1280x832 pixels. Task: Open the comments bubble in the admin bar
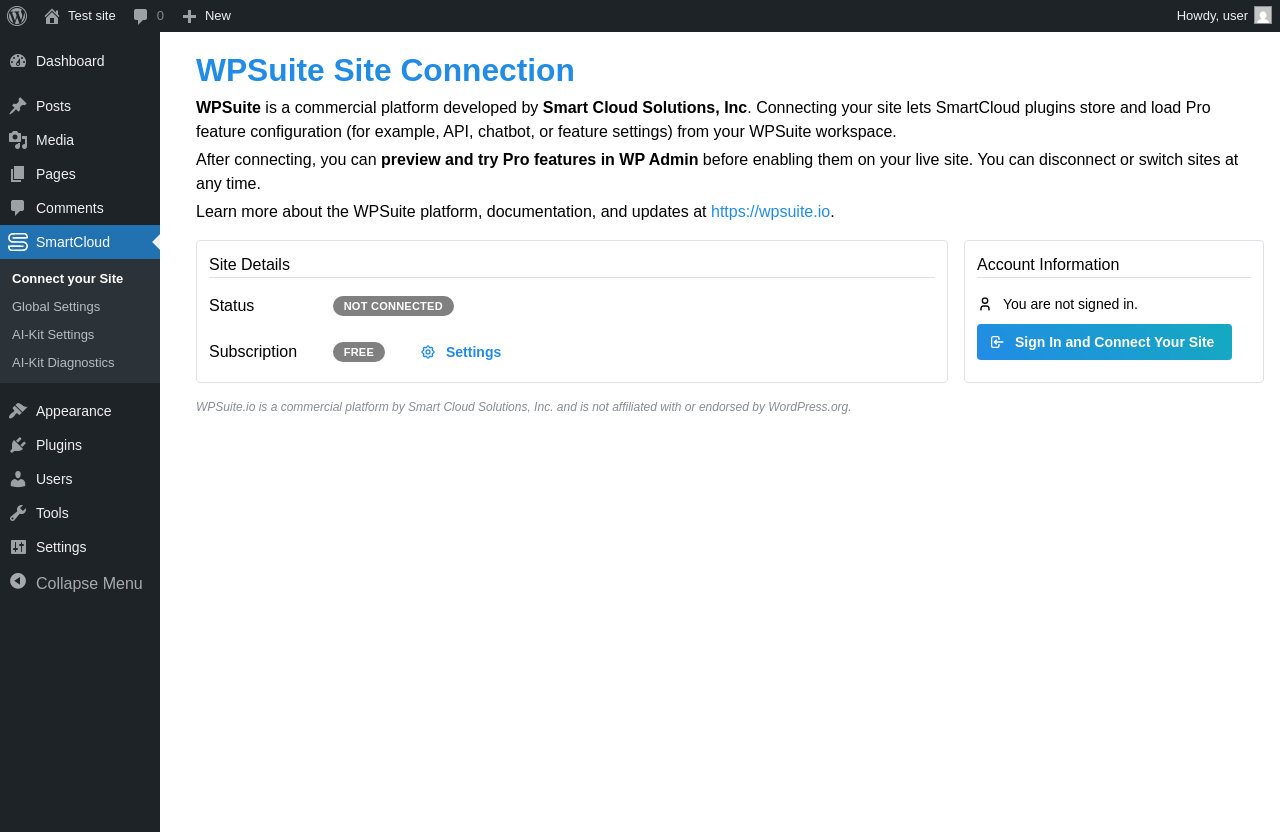141,16
